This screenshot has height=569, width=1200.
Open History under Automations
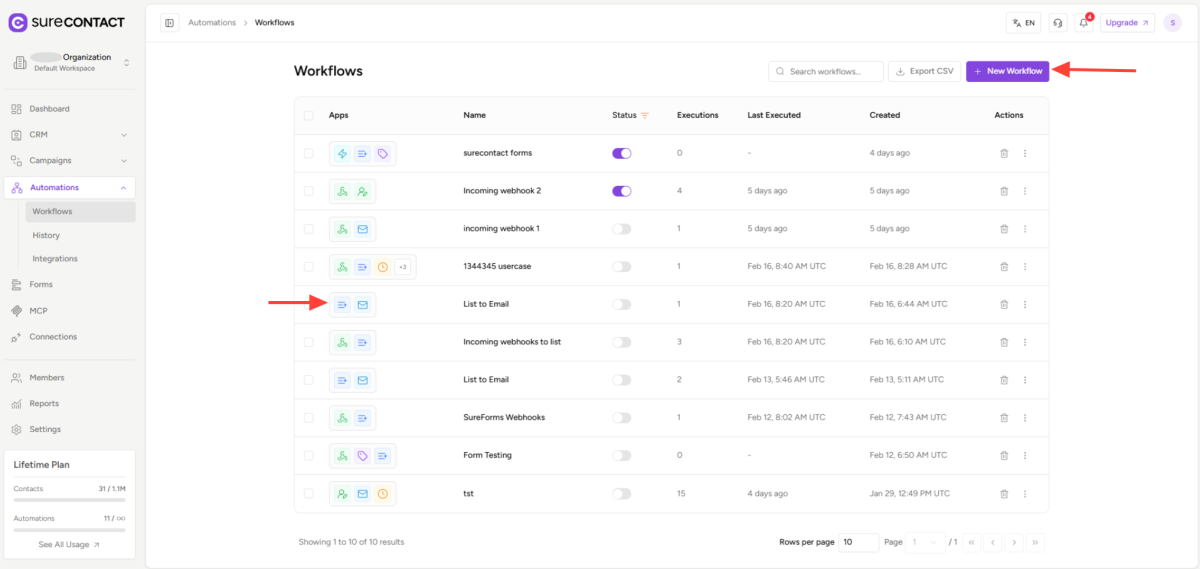[x=46, y=235]
